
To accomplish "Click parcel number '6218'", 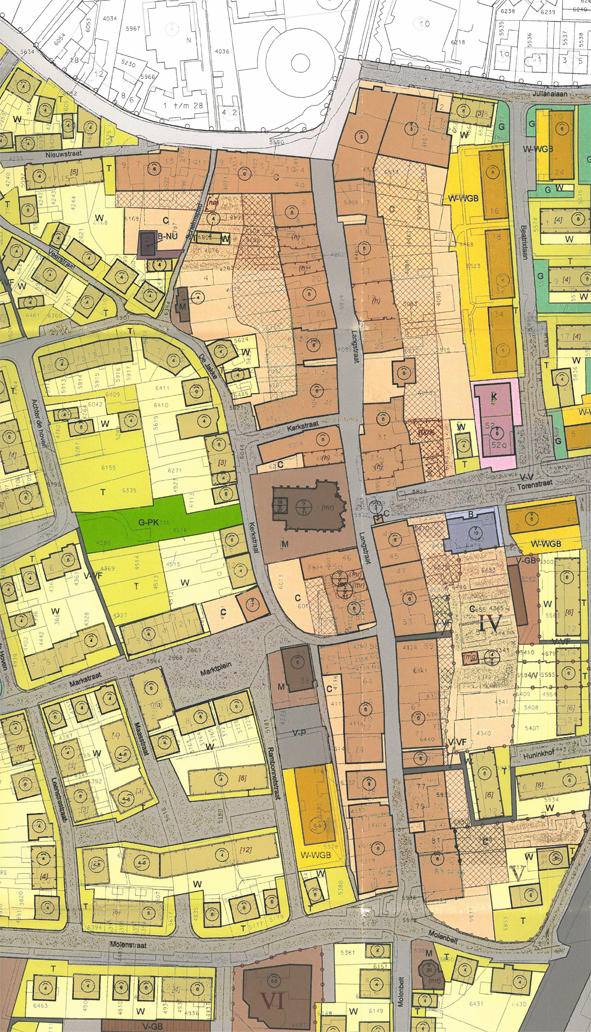I will click(x=458, y=41).
